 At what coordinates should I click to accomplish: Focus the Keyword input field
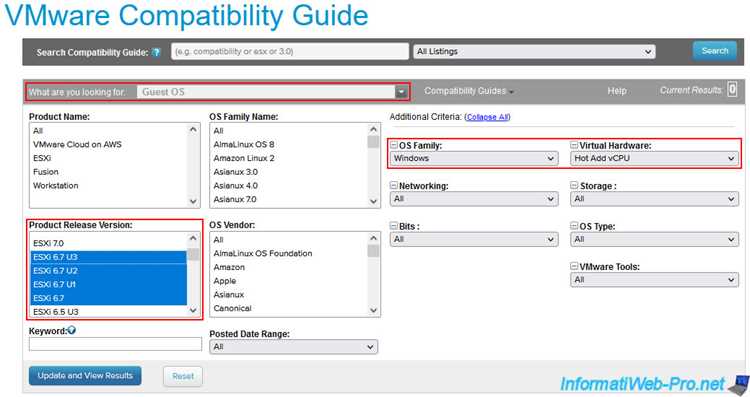(115, 344)
